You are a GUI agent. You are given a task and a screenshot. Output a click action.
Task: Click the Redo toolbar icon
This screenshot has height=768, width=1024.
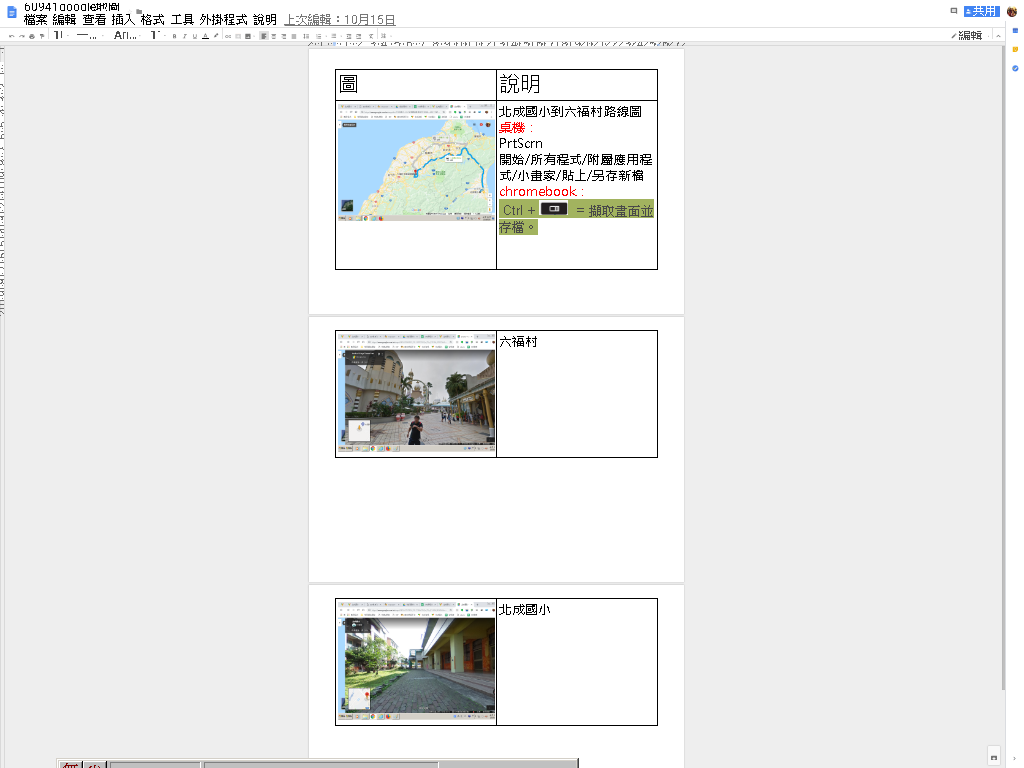[22, 36]
